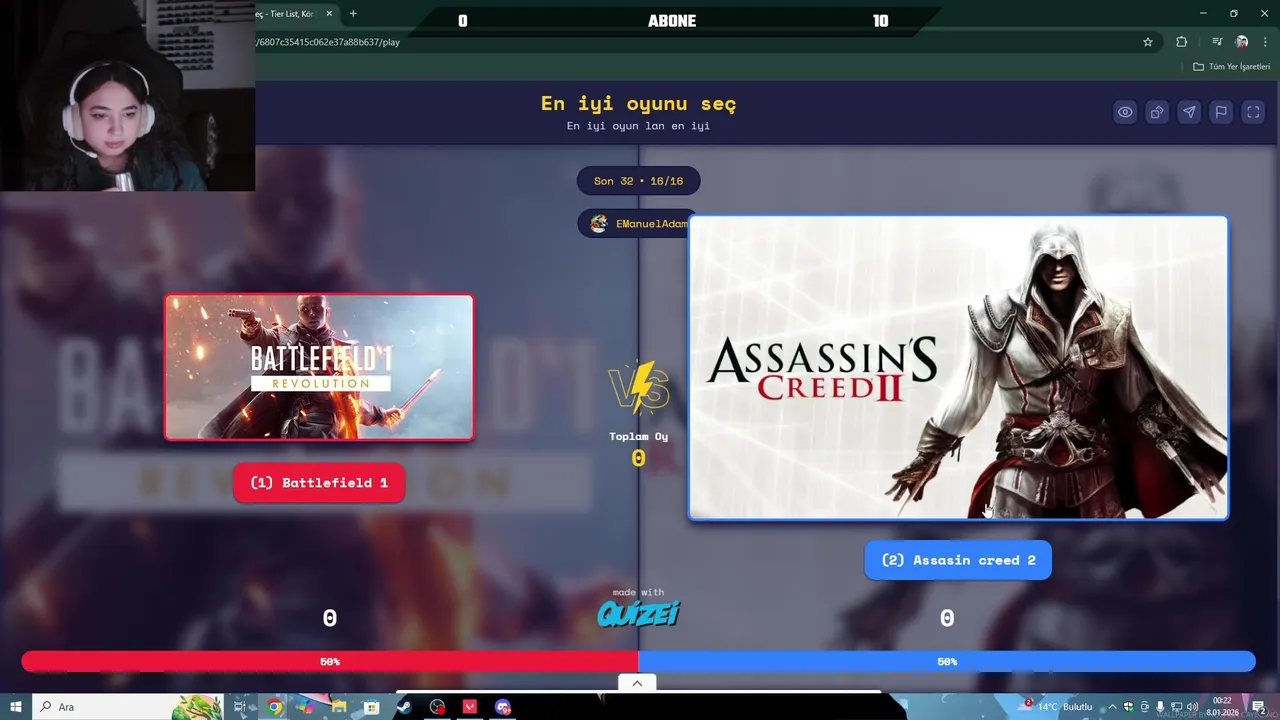Open a new browser tab
The image size is (1280, 720).
point(353,14)
